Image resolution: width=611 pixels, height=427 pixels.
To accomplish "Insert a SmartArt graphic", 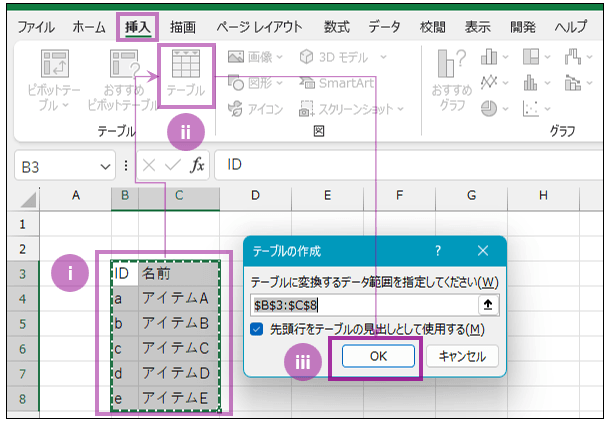I will pyautogui.click(x=337, y=83).
